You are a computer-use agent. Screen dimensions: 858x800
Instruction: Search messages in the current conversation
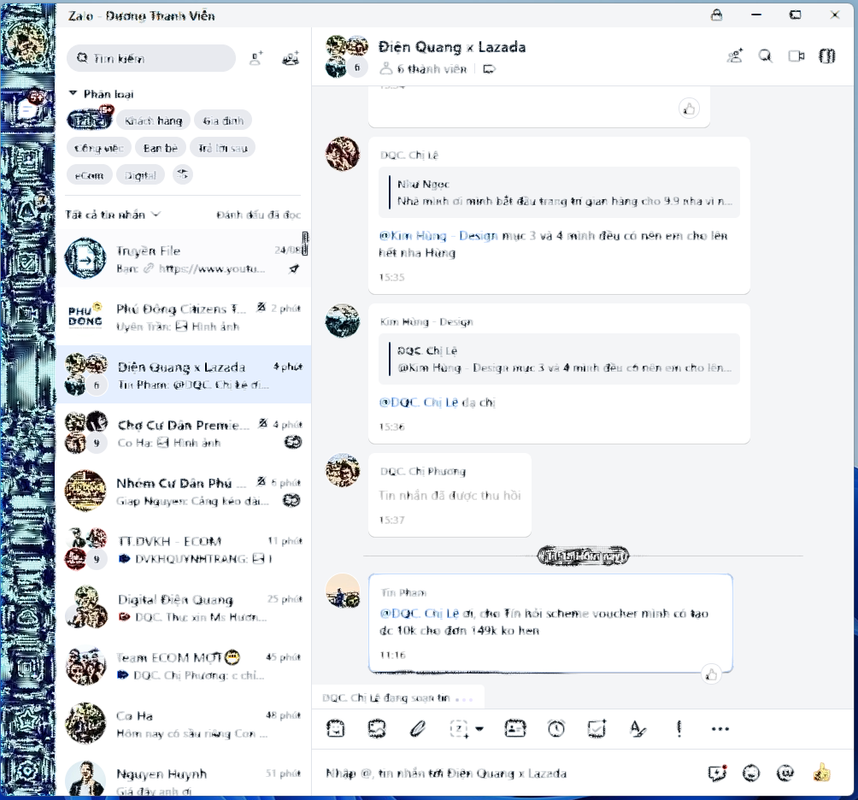pyautogui.click(x=765, y=56)
